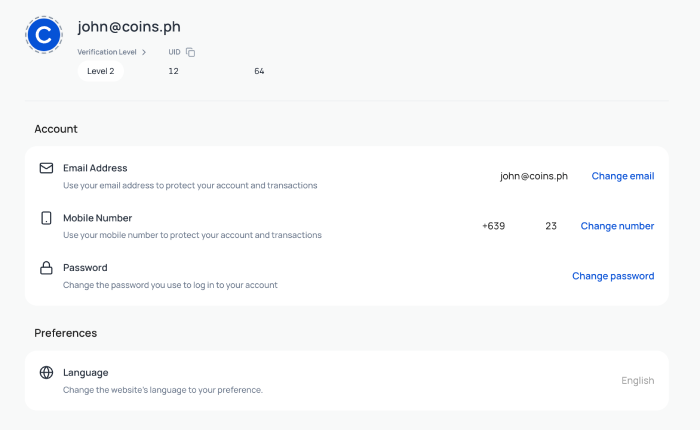Click the john@coins.ph profile heading
The image size is (700, 430).
pyautogui.click(x=129, y=27)
